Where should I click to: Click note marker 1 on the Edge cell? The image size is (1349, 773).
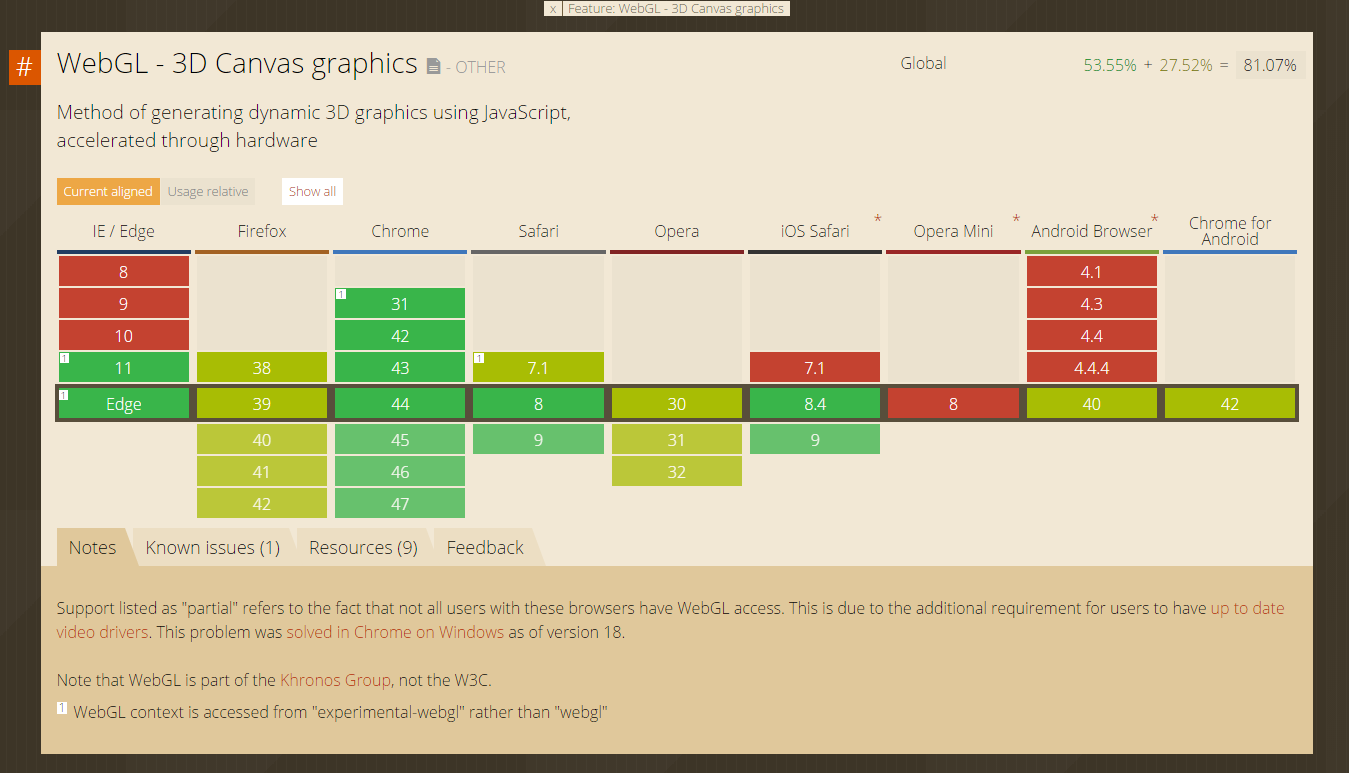64,395
